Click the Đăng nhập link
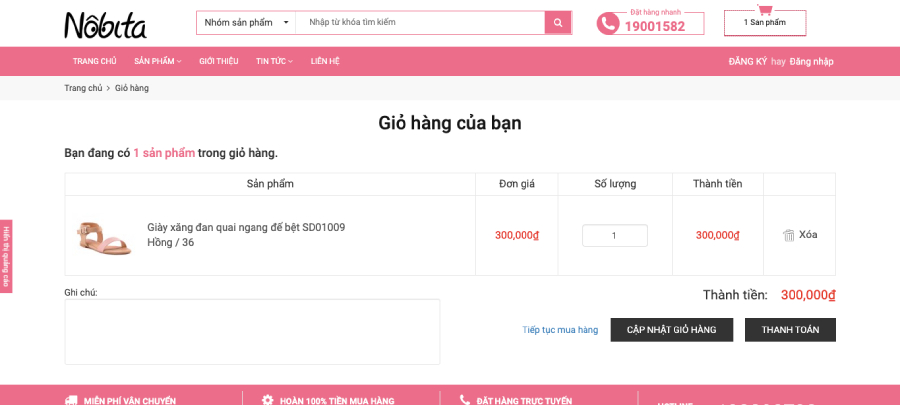 [812, 61]
